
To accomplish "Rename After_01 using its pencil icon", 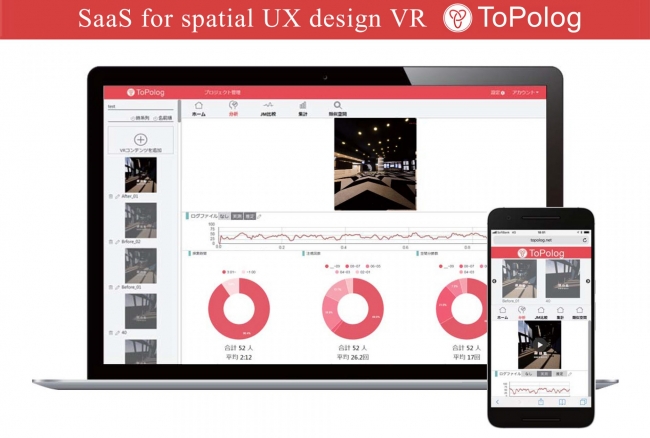I will (x=117, y=196).
